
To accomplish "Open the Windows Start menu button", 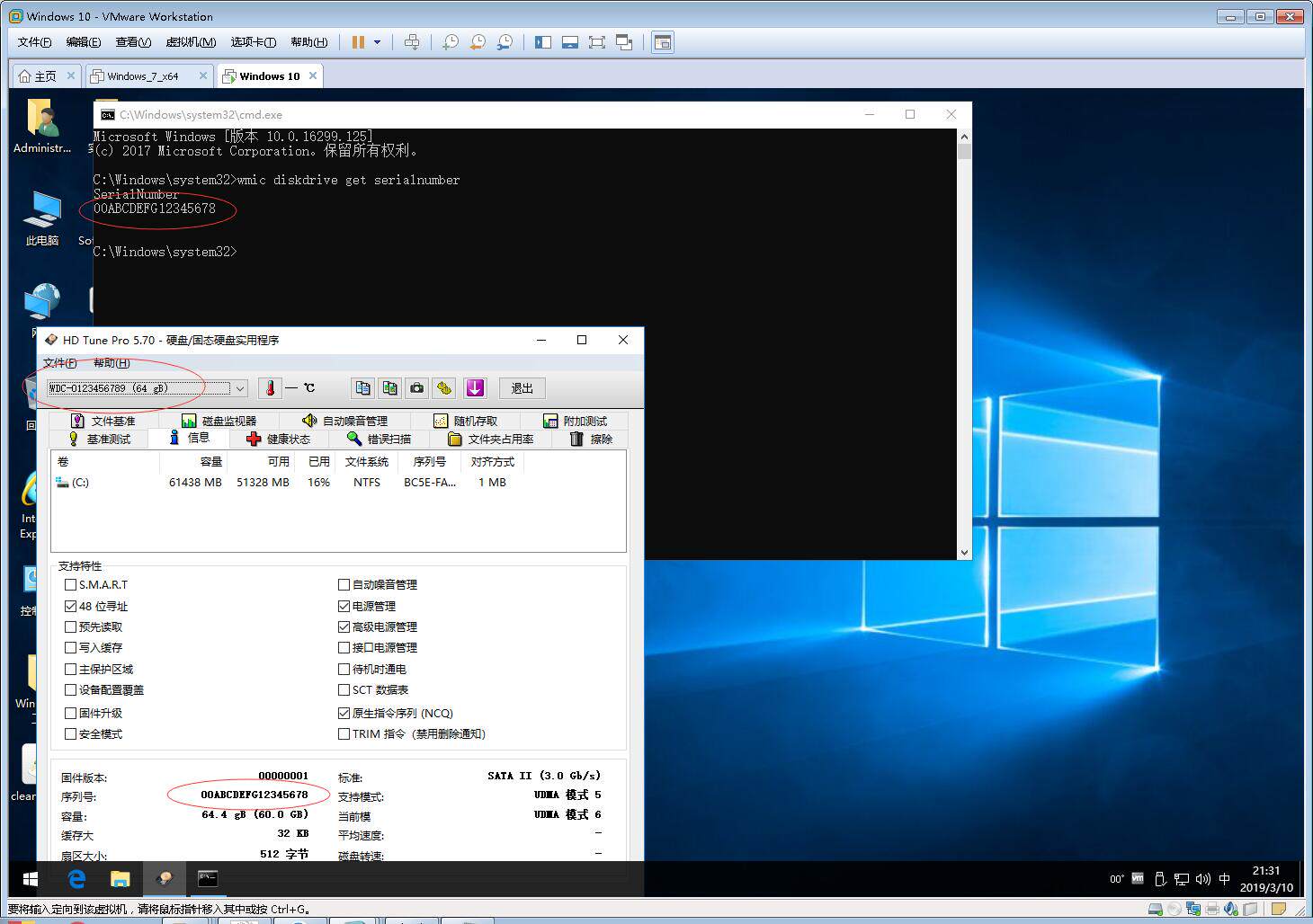I will coord(30,878).
